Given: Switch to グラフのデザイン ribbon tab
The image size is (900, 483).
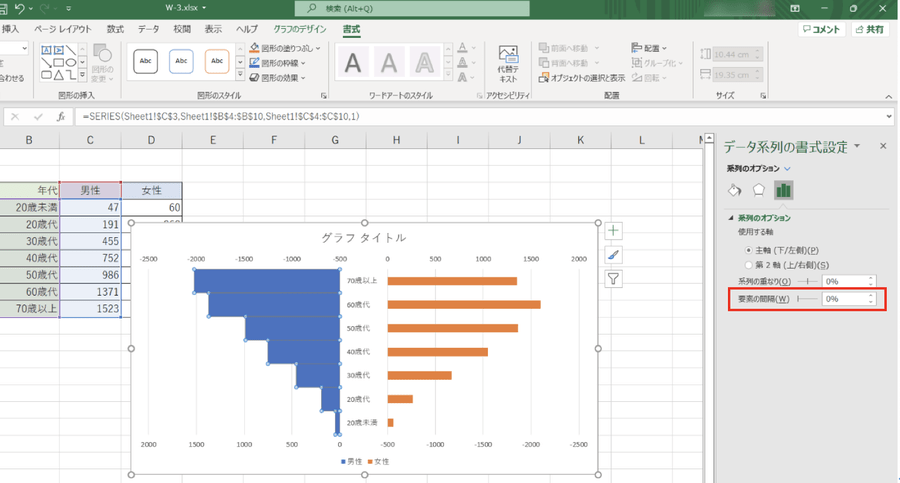Looking at the screenshot, I should click(300, 29).
